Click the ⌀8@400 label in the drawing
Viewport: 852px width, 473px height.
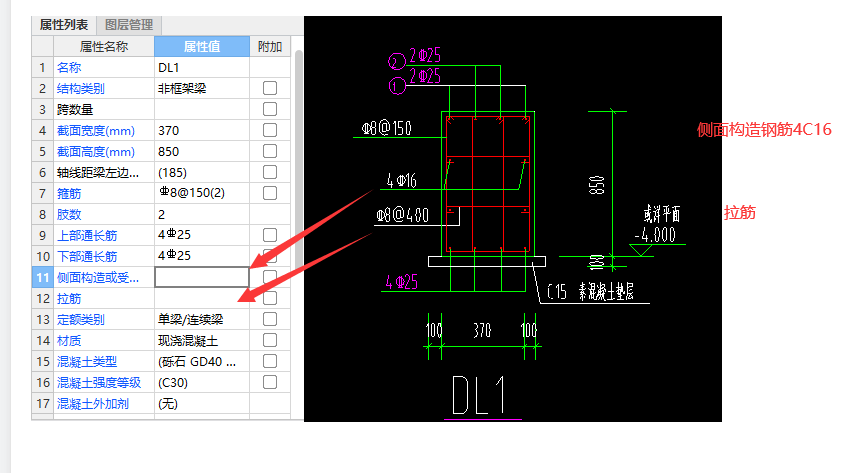pyautogui.click(x=403, y=215)
